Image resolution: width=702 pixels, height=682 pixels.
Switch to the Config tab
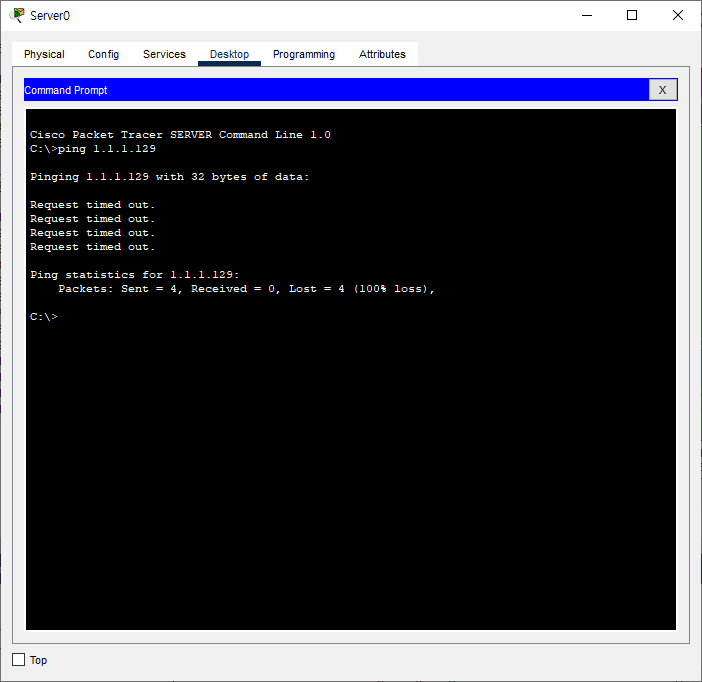(x=103, y=54)
